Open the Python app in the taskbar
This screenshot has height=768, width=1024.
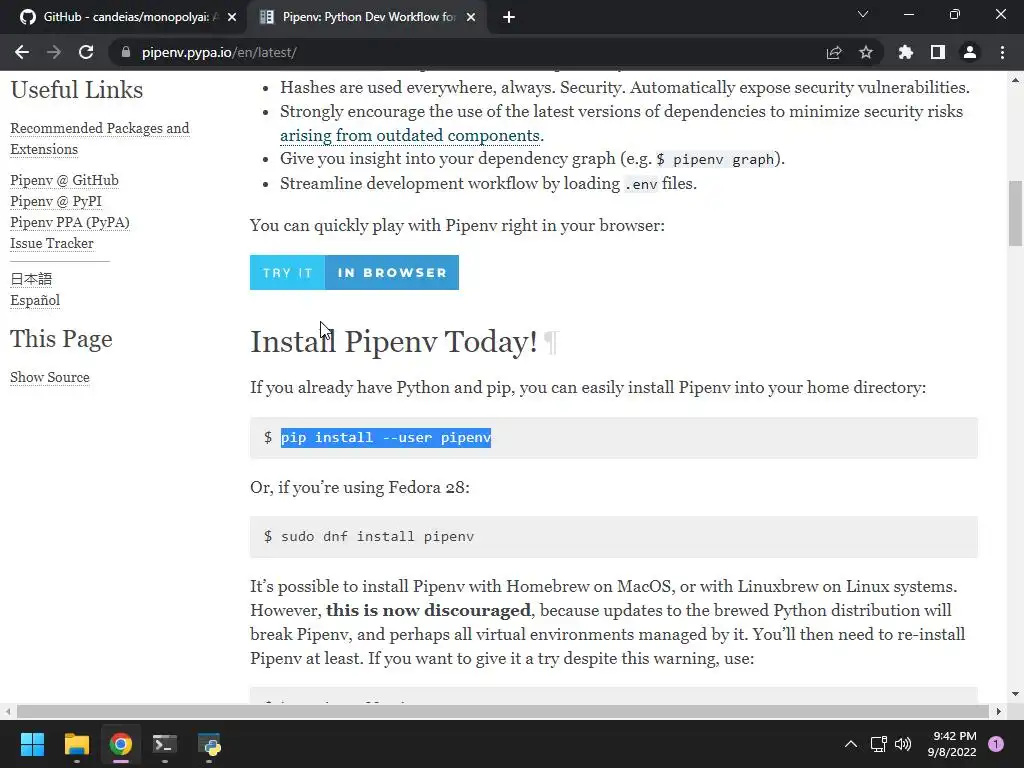pyautogui.click(x=209, y=744)
